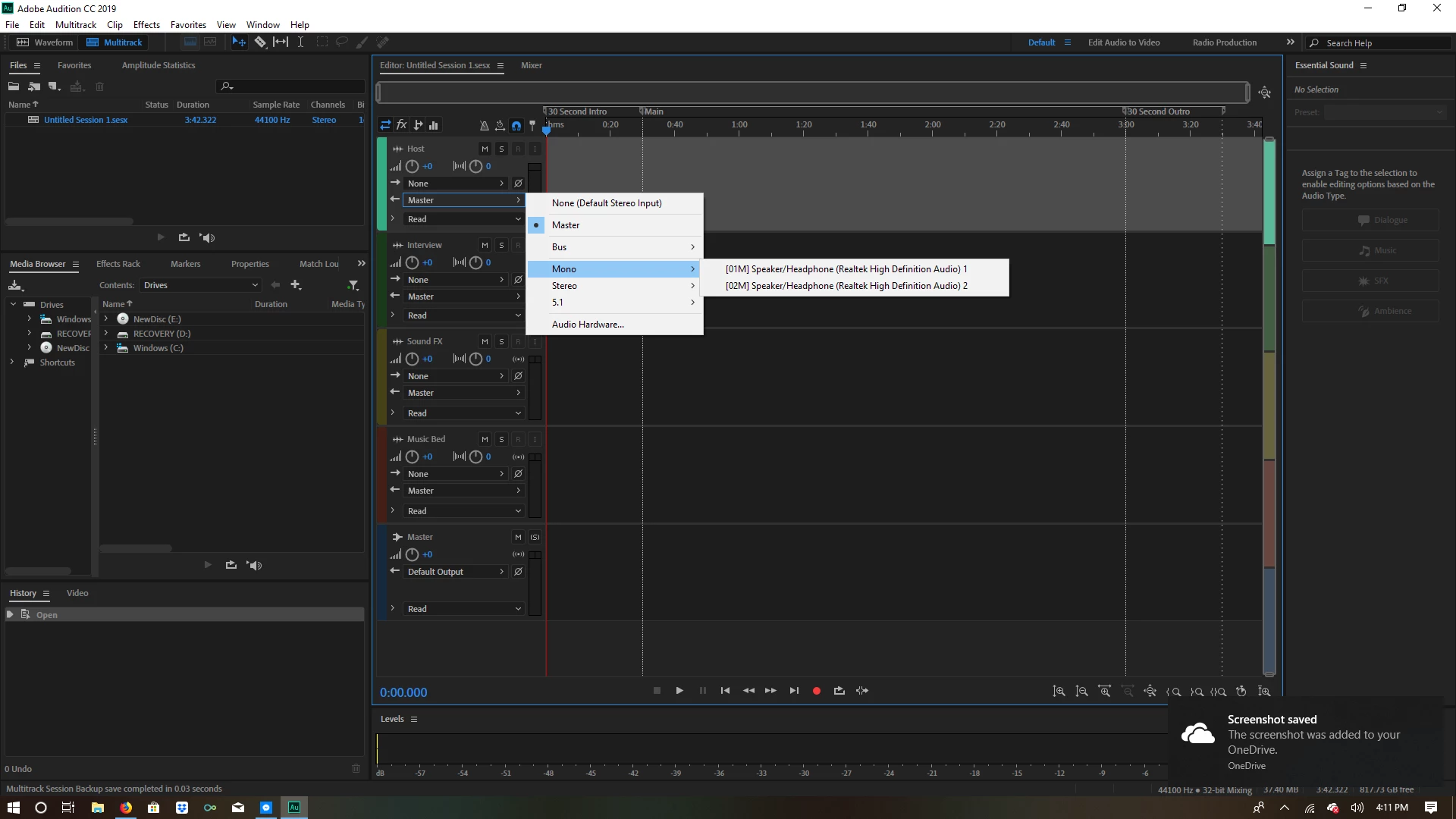Expand the Windows (C:) drive item
The height and width of the screenshot is (819, 1456).
pyautogui.click(x=106, y=348)
